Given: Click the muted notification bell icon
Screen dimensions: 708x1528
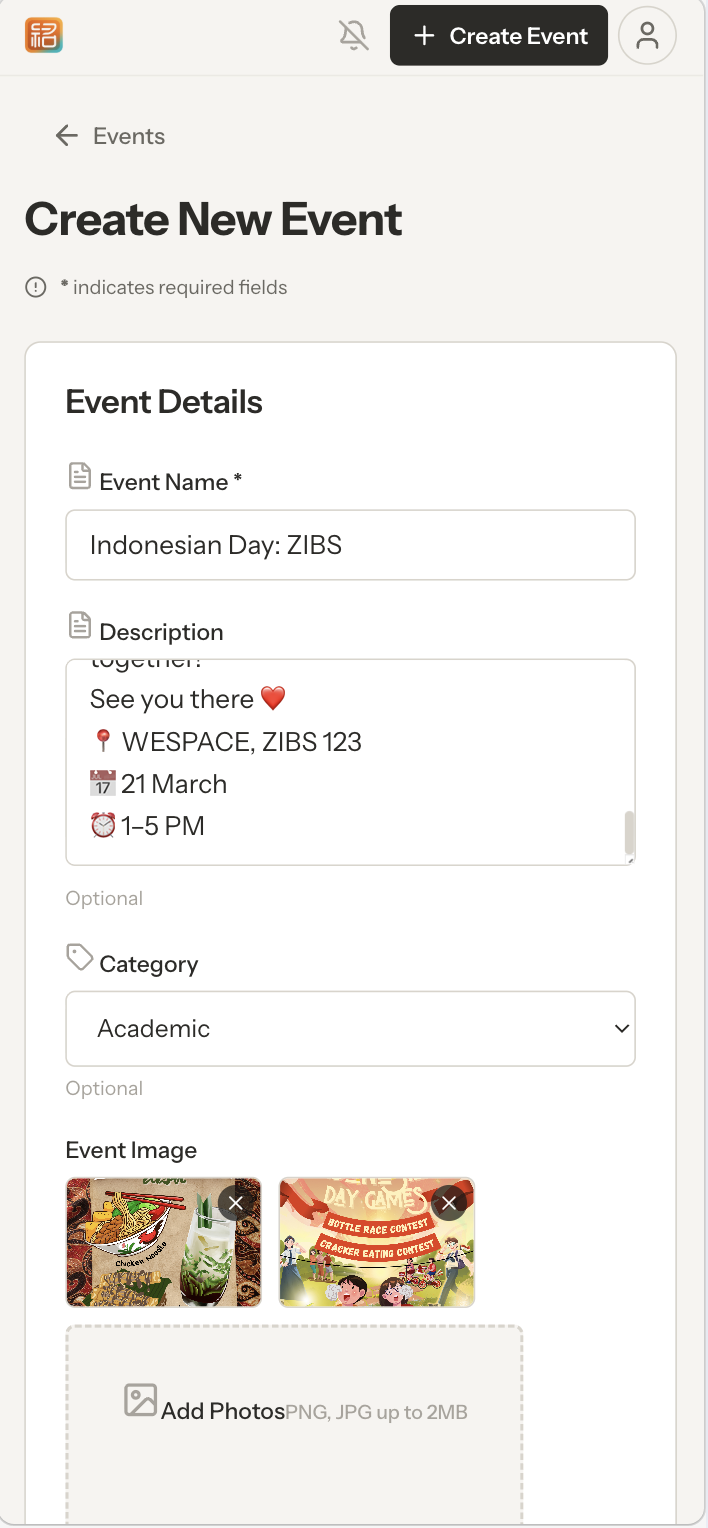Looking at the screenshot, I should click(x=353, y=35).
